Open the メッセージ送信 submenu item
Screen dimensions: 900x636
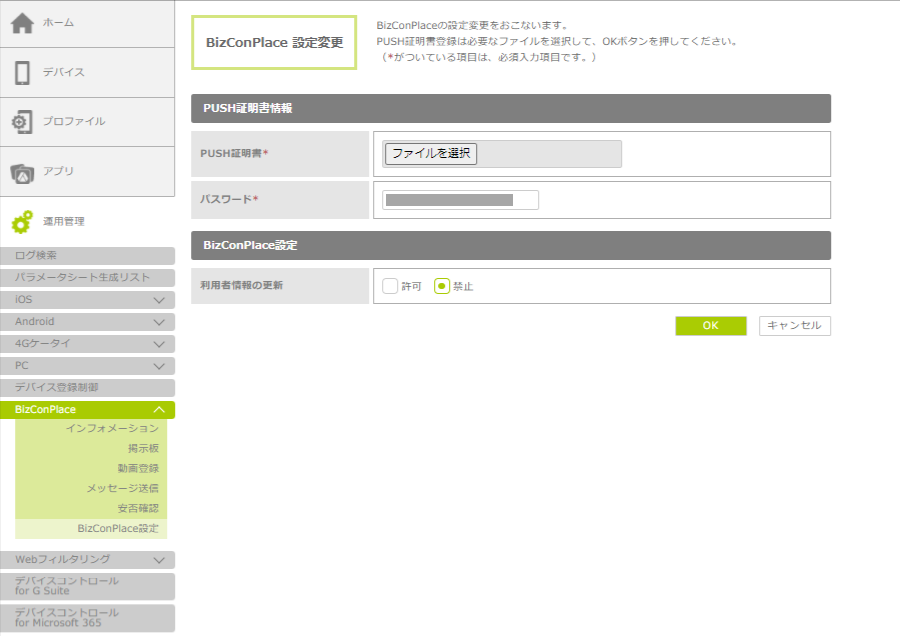(122, 488)
